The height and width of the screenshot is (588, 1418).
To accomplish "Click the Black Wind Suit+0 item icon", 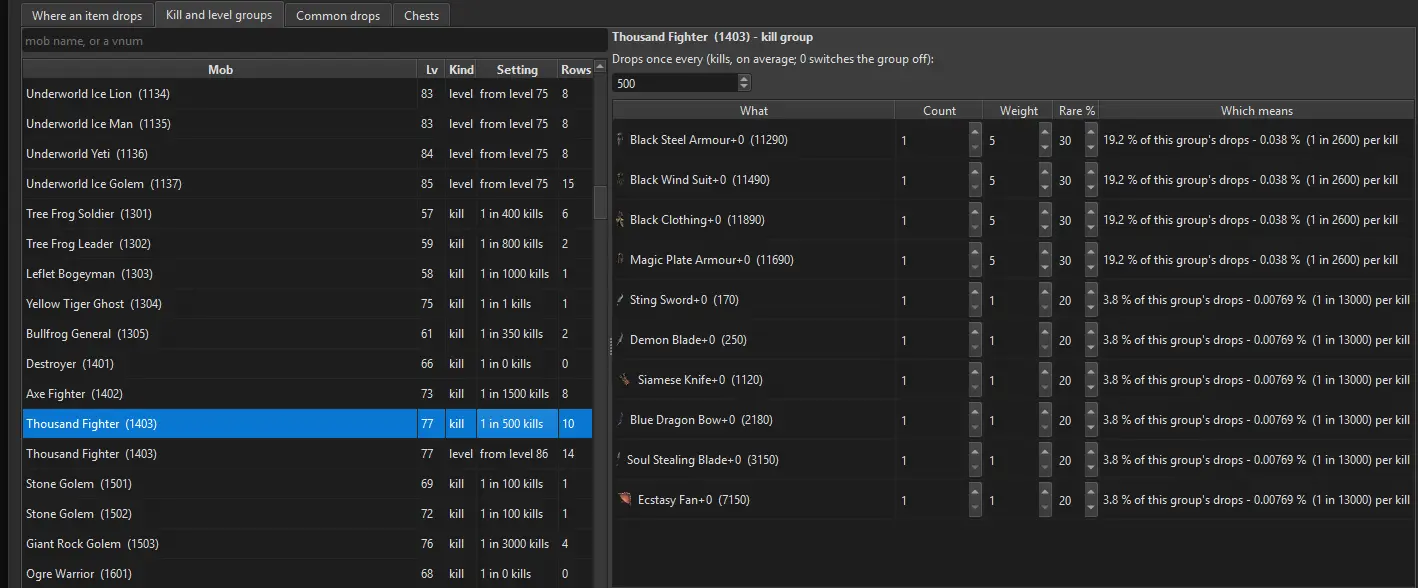I will (621, 180).
